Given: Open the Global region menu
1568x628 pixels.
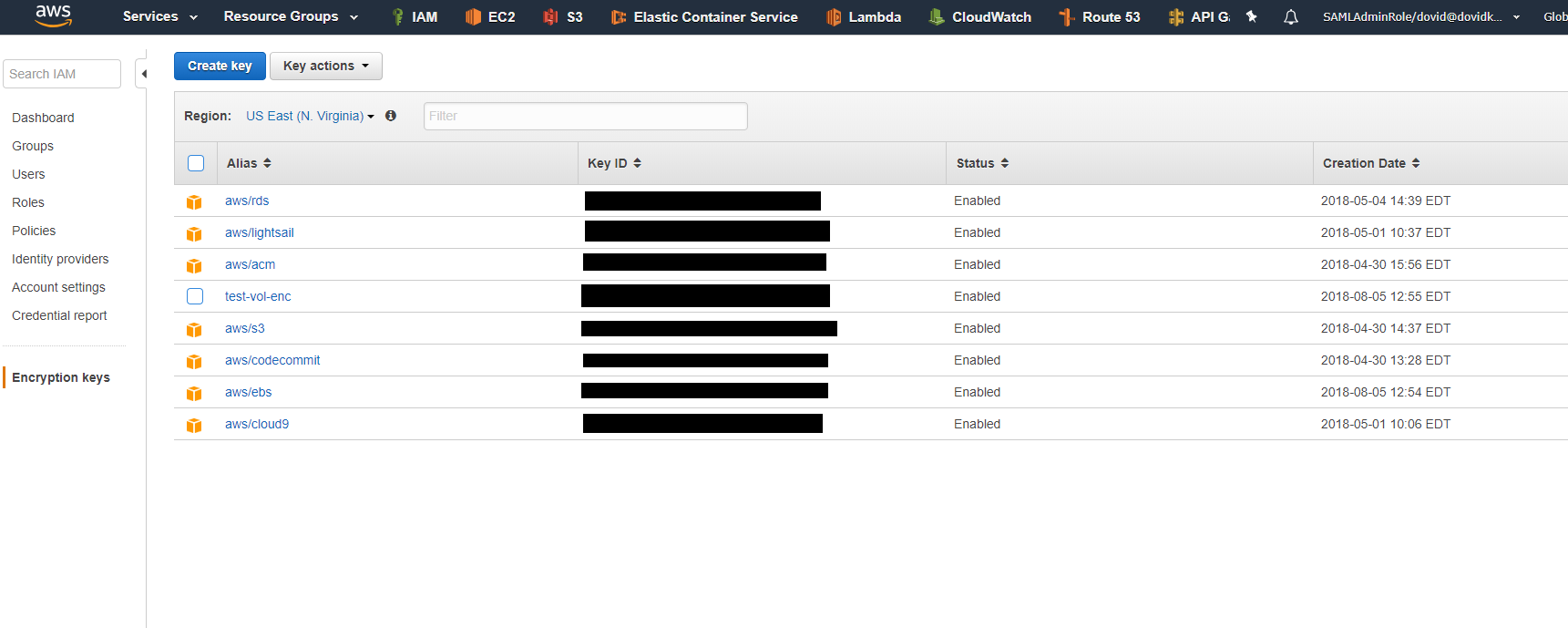Looking at the screenshot, I should click(x=1555, y=16).
